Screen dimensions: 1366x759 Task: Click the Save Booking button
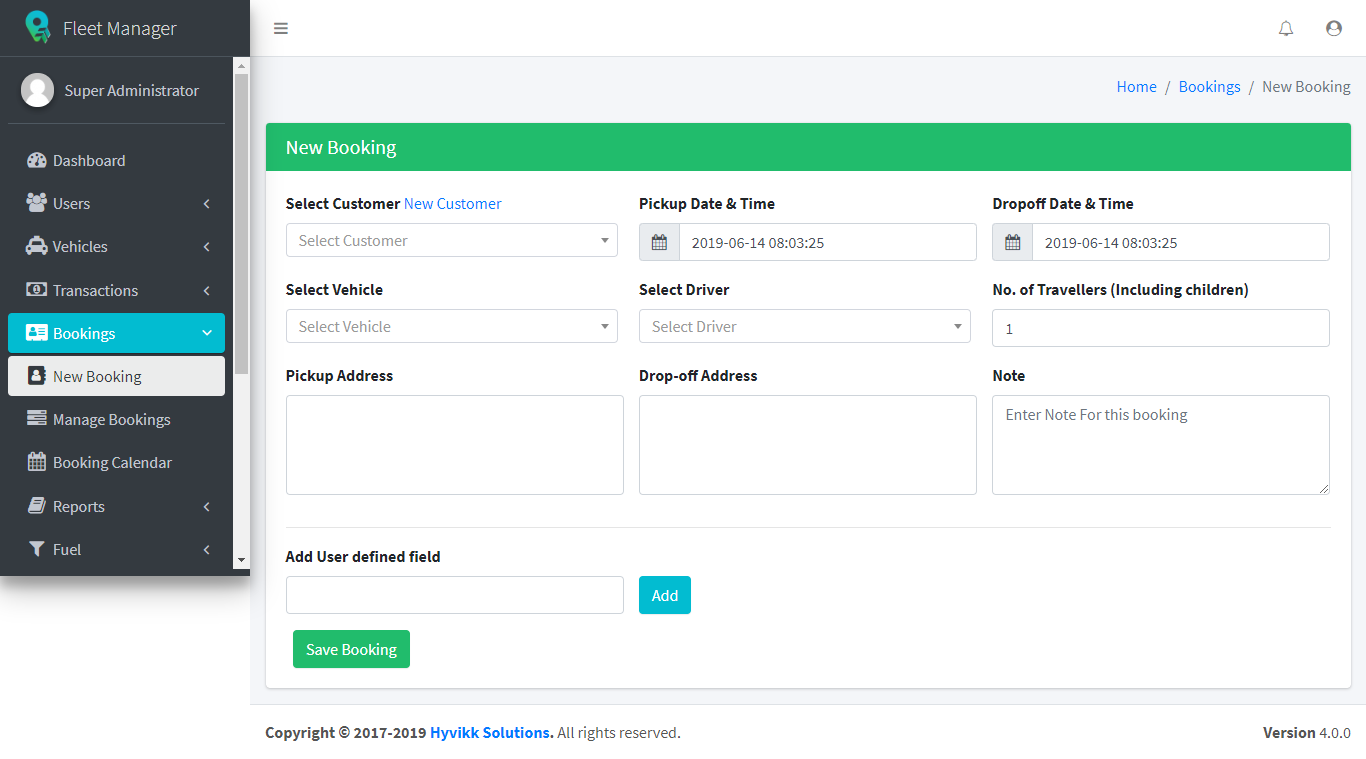(x=351, y=649)
